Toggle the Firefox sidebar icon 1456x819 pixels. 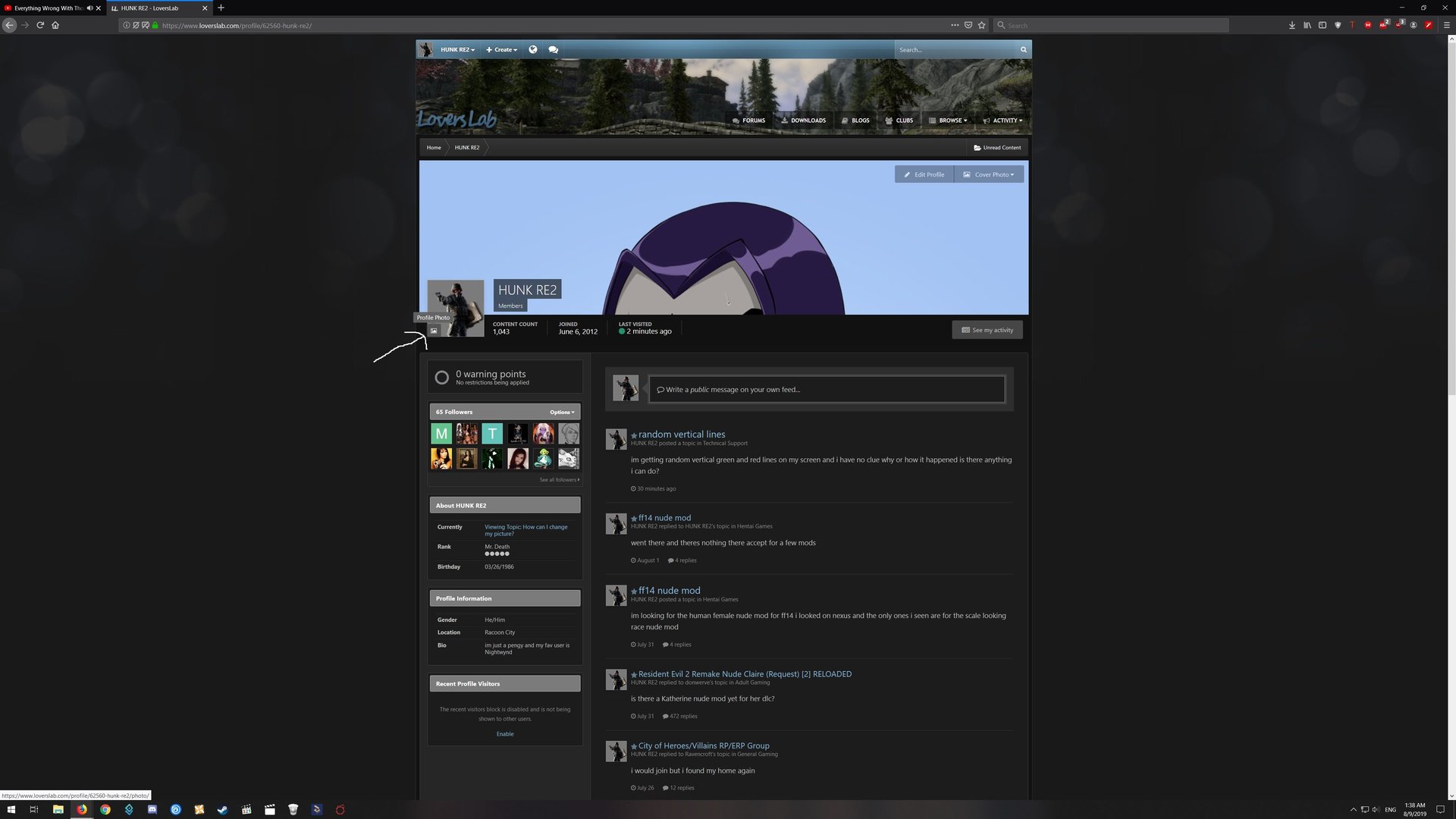1323,25
